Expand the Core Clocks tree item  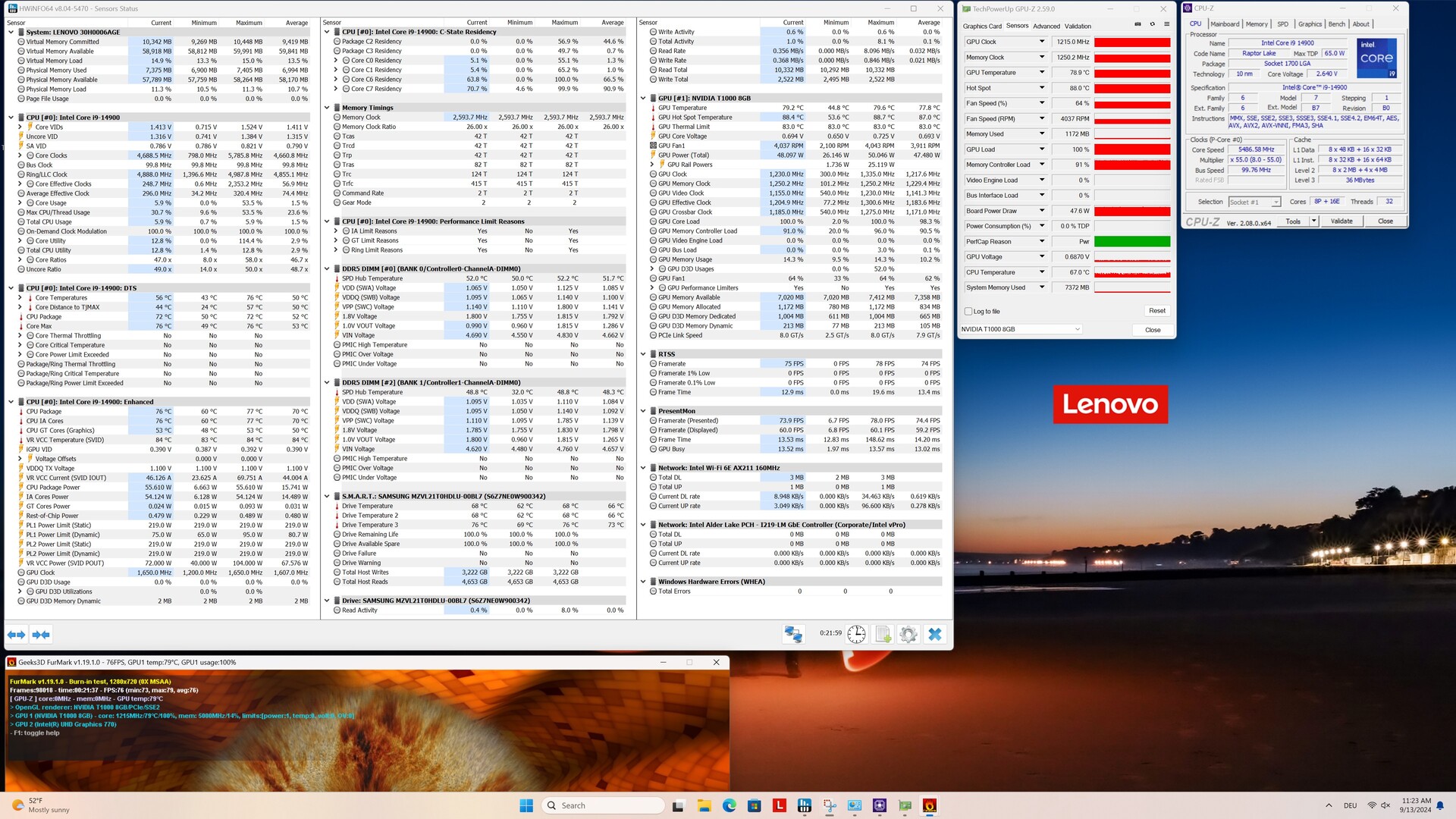pyautogui.click(x=20, y=155)
